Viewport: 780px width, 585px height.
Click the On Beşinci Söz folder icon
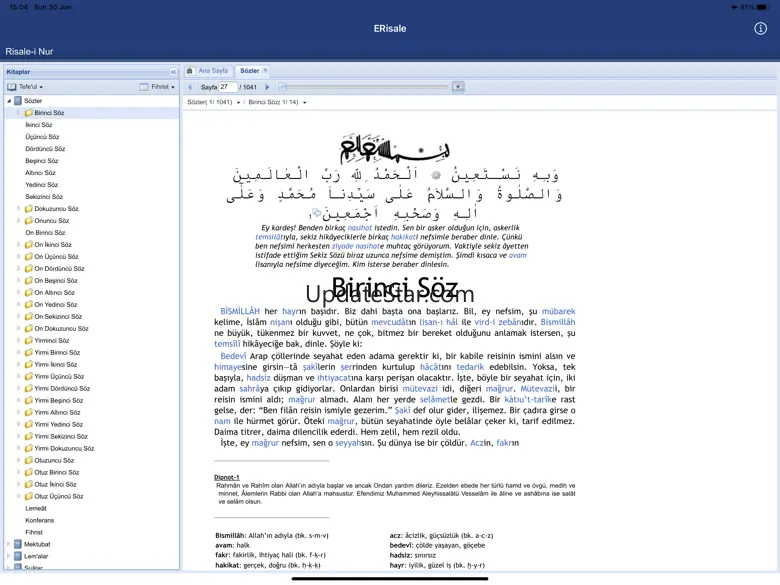[x=29, y=280]
